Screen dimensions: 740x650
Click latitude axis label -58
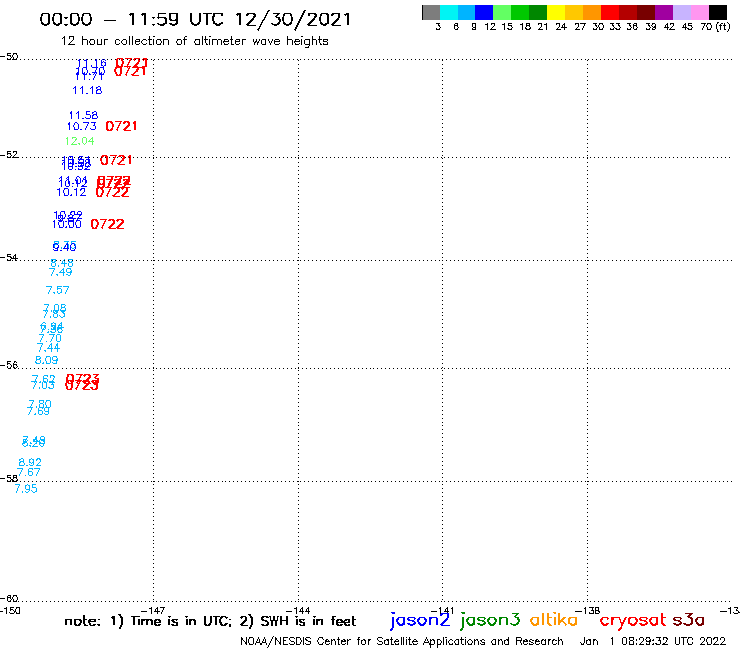9,478
